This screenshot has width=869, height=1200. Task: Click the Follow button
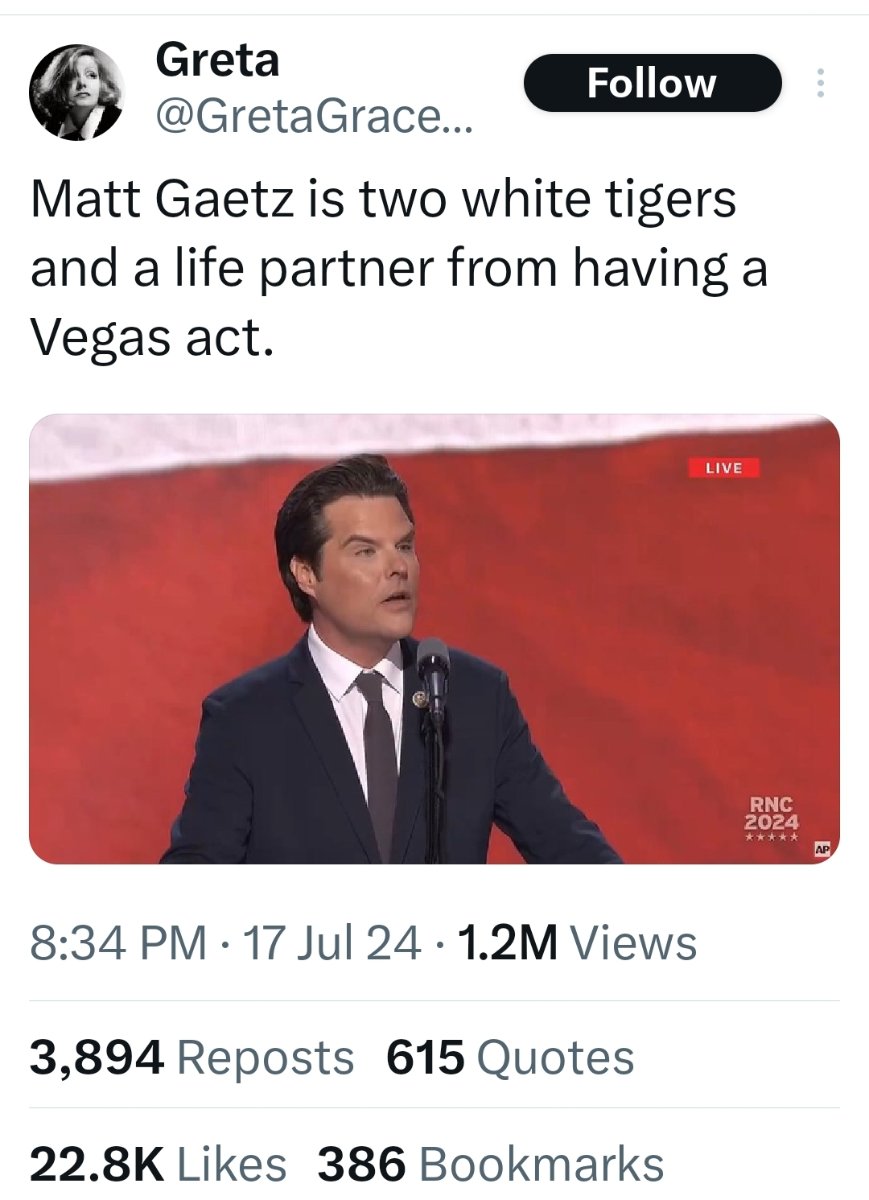[651, 83]
